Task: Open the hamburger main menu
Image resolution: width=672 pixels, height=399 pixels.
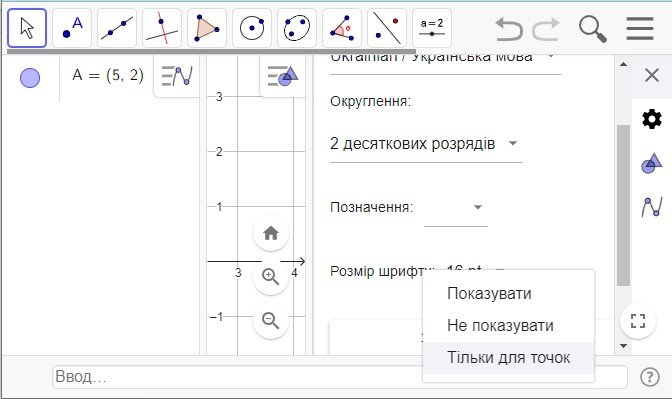Action: pos(640,28)
